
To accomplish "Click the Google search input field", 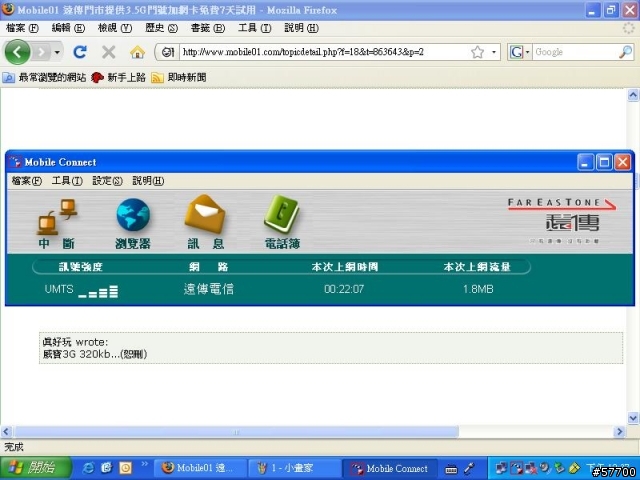I will tap(575, 52).
